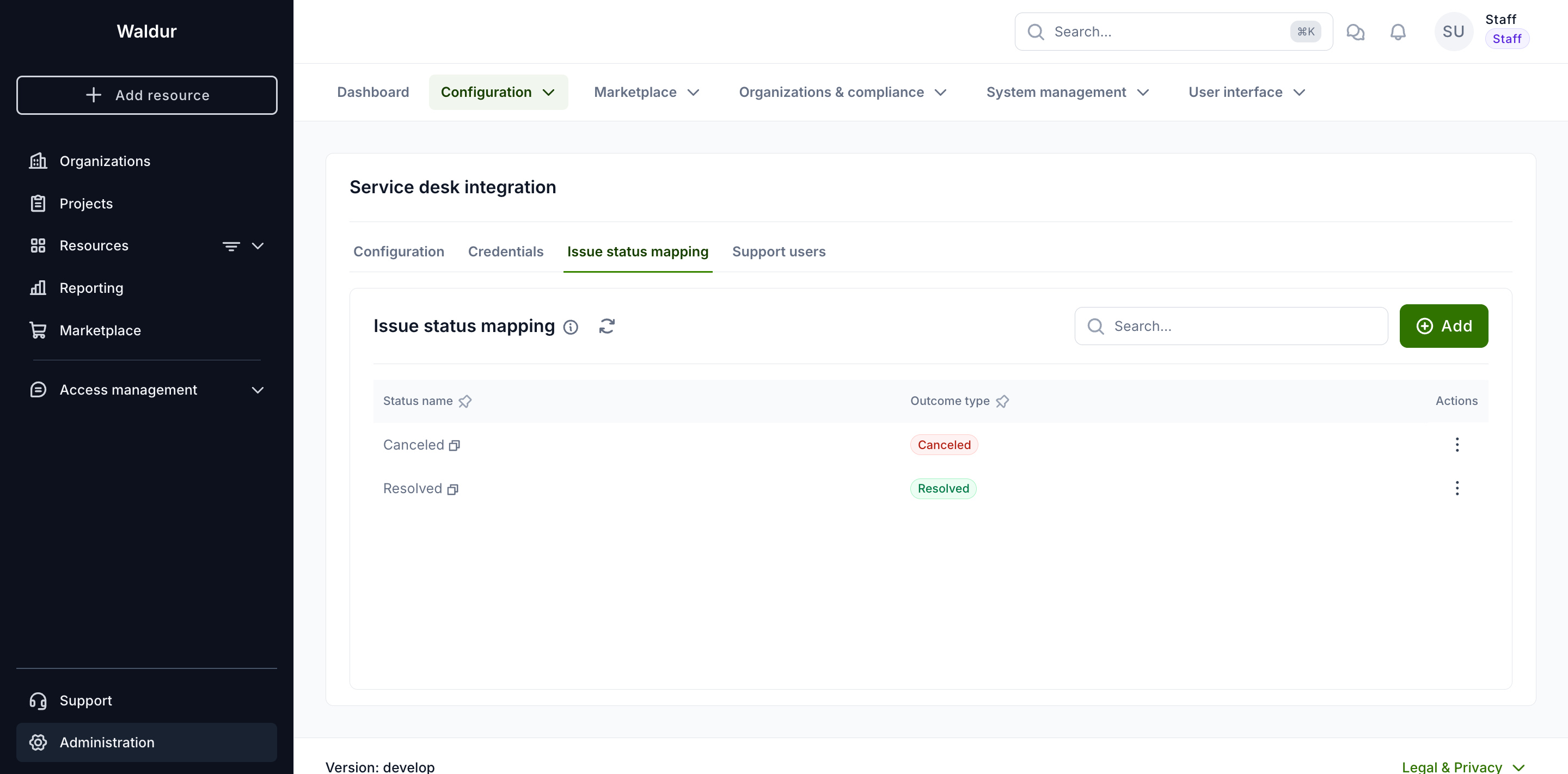This screenshot has width=1568, height=774.
Task: Focus the global Search field
Action: [1174, 32]
